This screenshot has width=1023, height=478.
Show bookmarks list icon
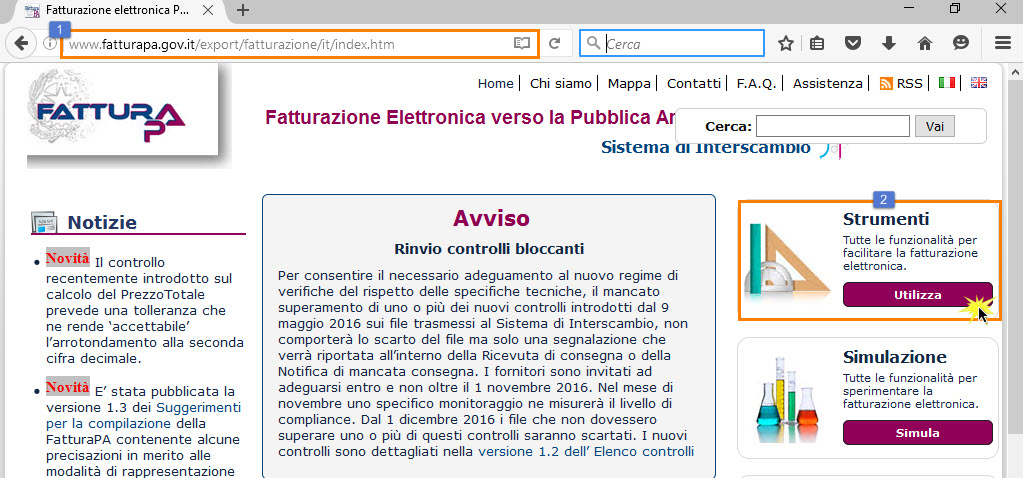pyautogui.click(x=817, y=44)
